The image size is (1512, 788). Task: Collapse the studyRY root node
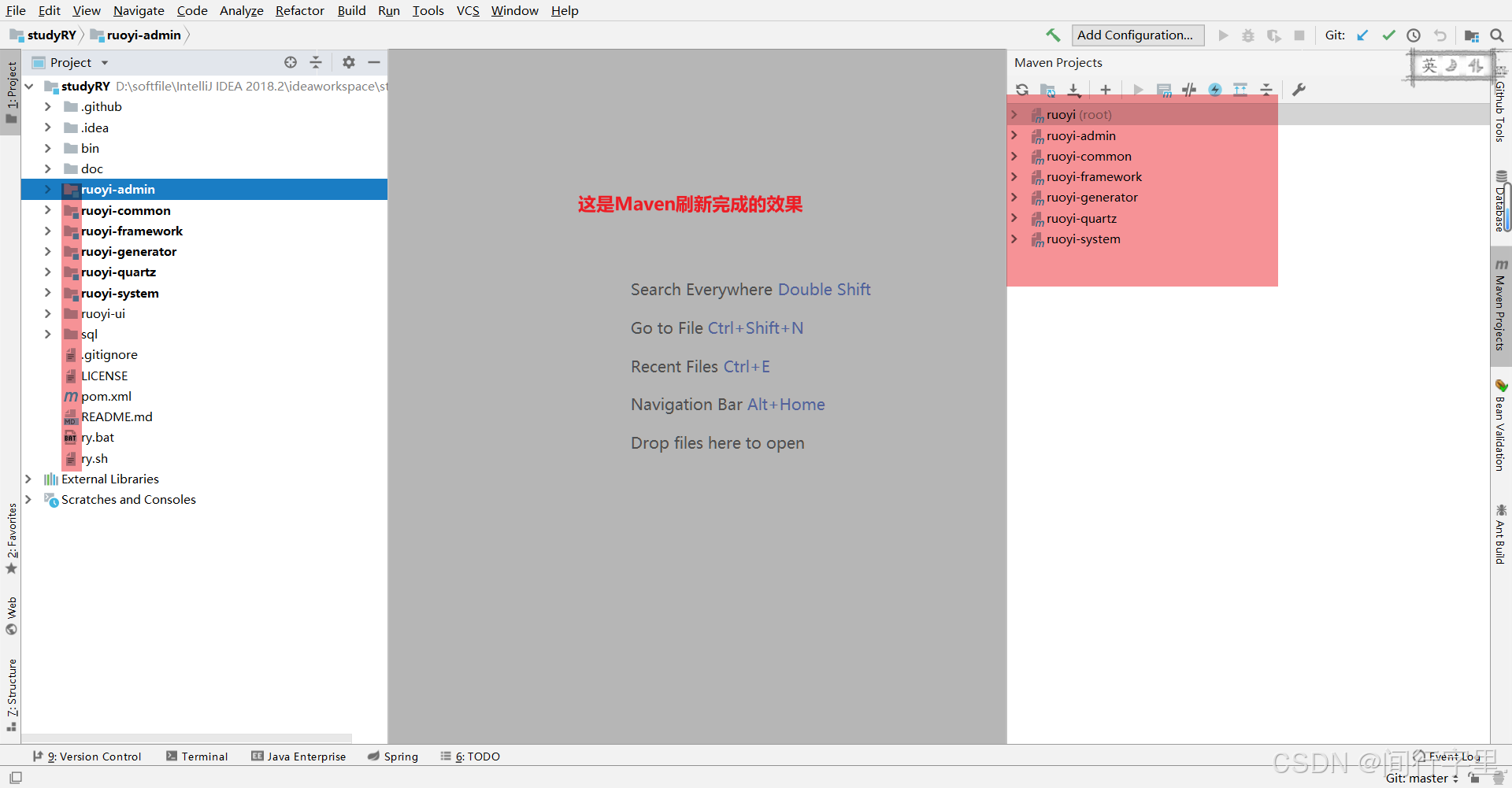point(29,87)
